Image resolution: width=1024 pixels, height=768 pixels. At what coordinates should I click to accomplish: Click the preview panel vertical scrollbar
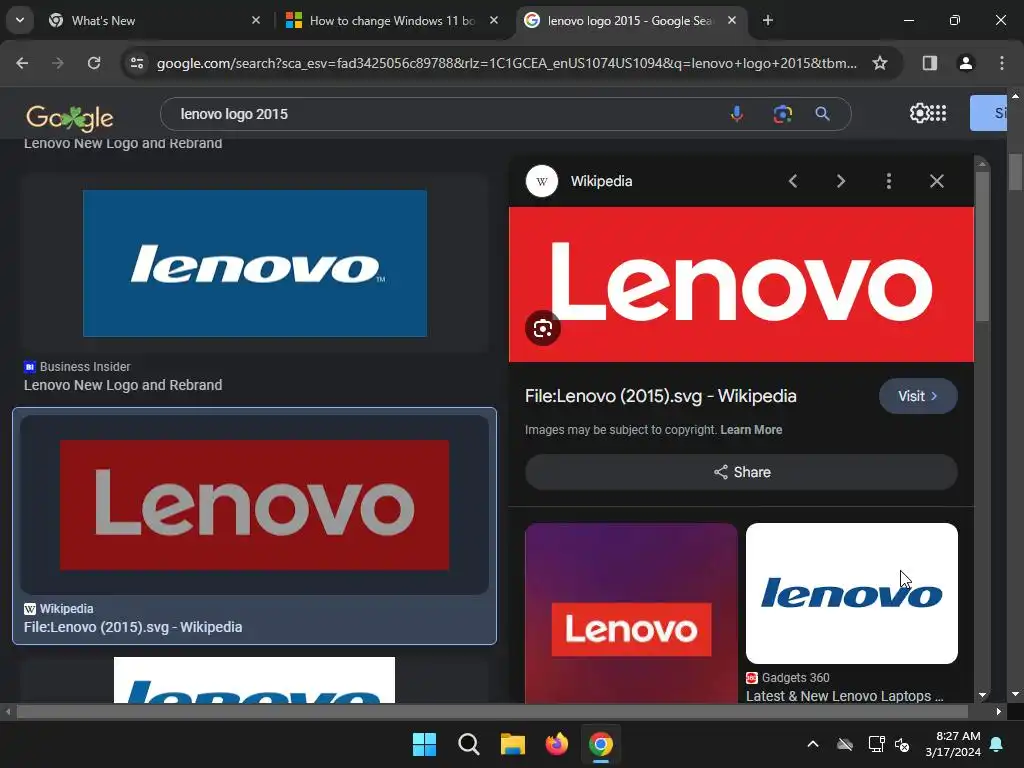coord(982,247)
